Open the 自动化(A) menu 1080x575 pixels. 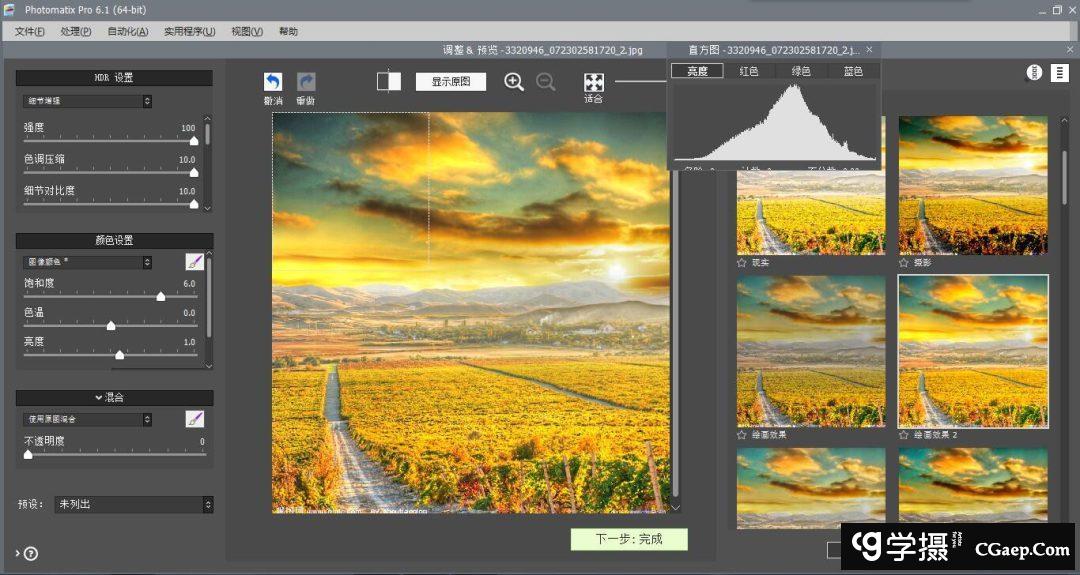tap(127, 31)
